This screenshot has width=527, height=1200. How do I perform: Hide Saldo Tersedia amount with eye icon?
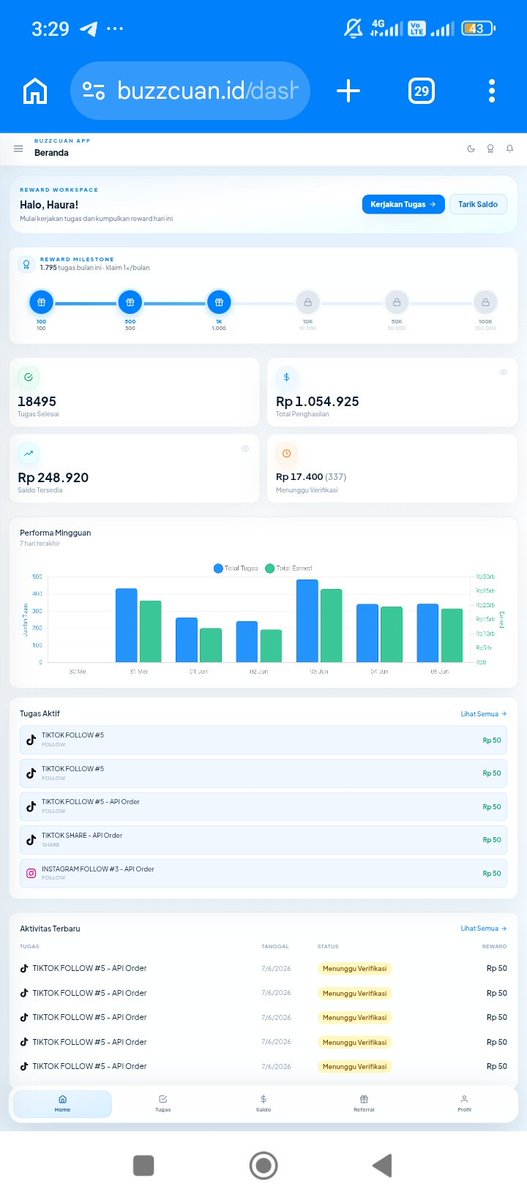pyautogui.click(x=245, y=448)
